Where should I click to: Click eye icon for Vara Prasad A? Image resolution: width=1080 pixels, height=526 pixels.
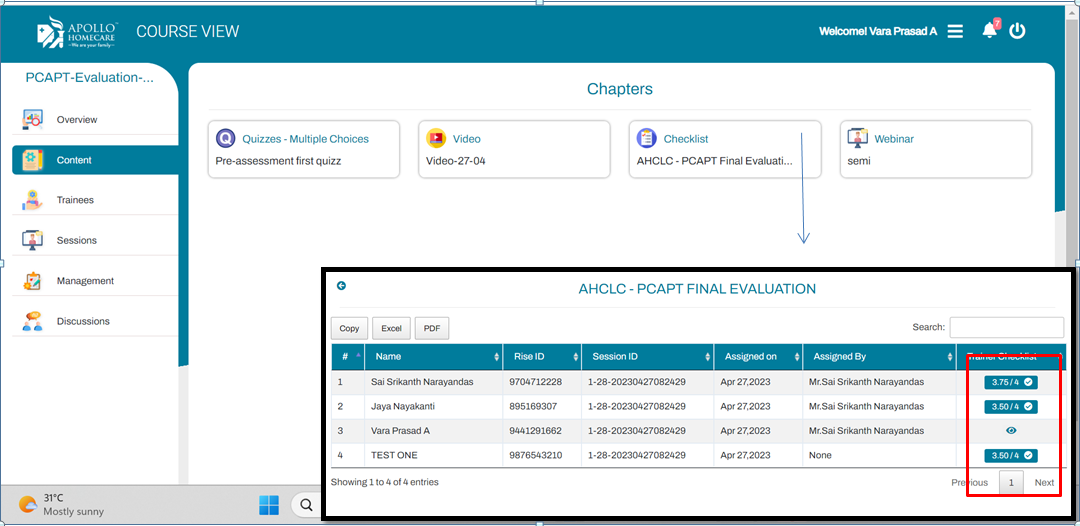point(1011,430)
